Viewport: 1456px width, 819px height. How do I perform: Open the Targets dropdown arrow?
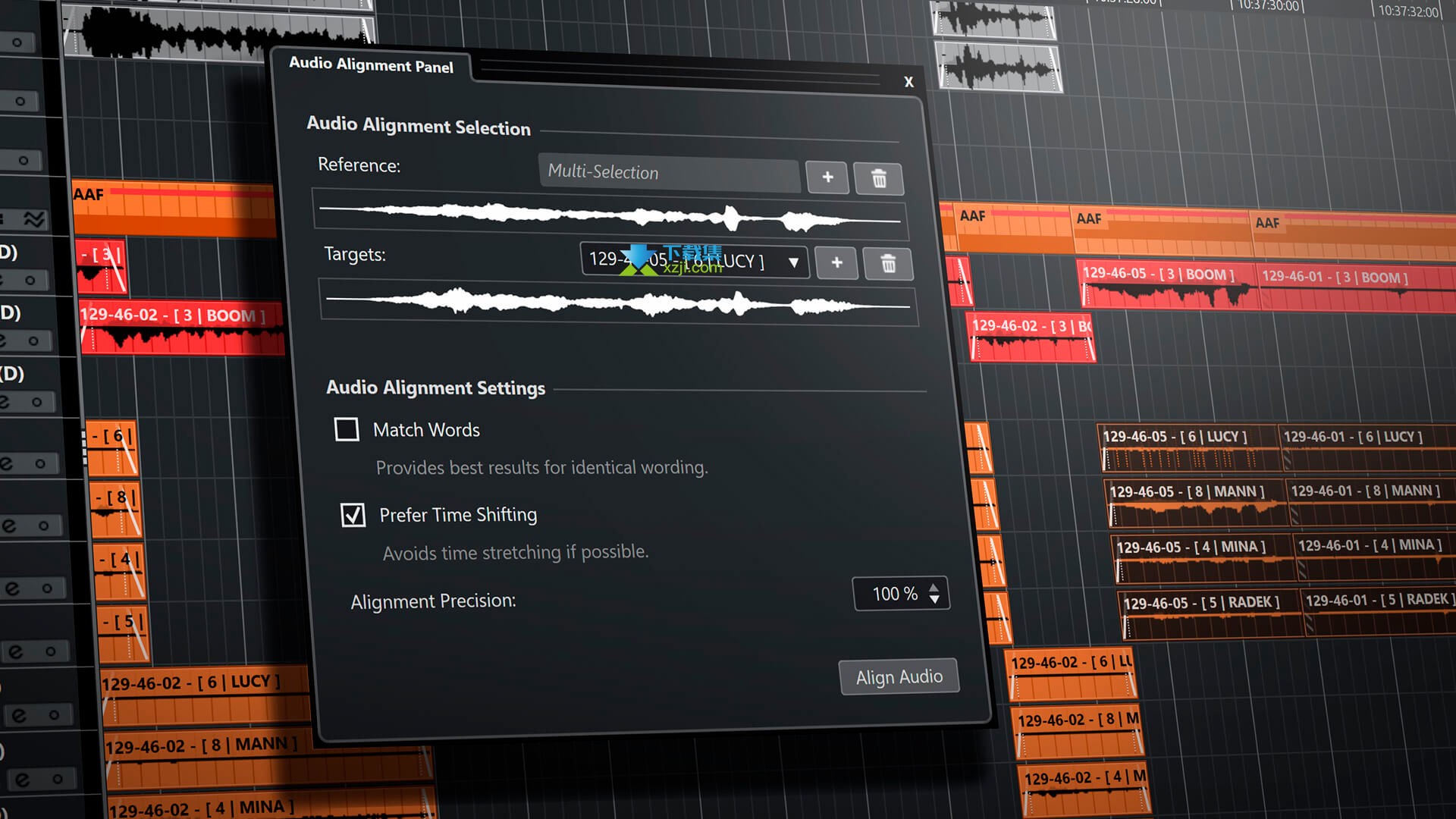(x=793, y=262)
